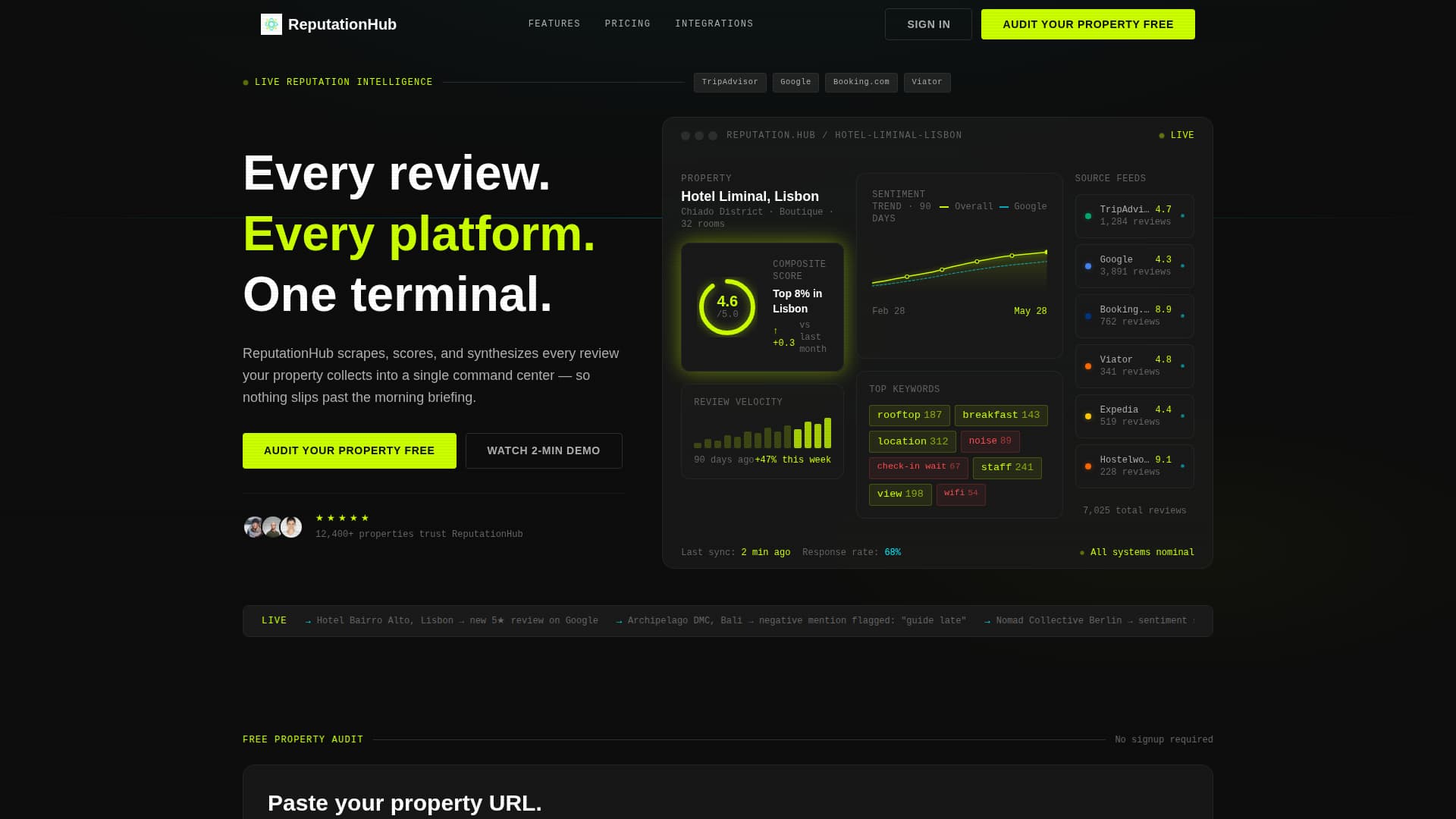Click the Hotel Bairro Alto ticker item
This screenshot has width=1456, height=819.
coord(452,621)
